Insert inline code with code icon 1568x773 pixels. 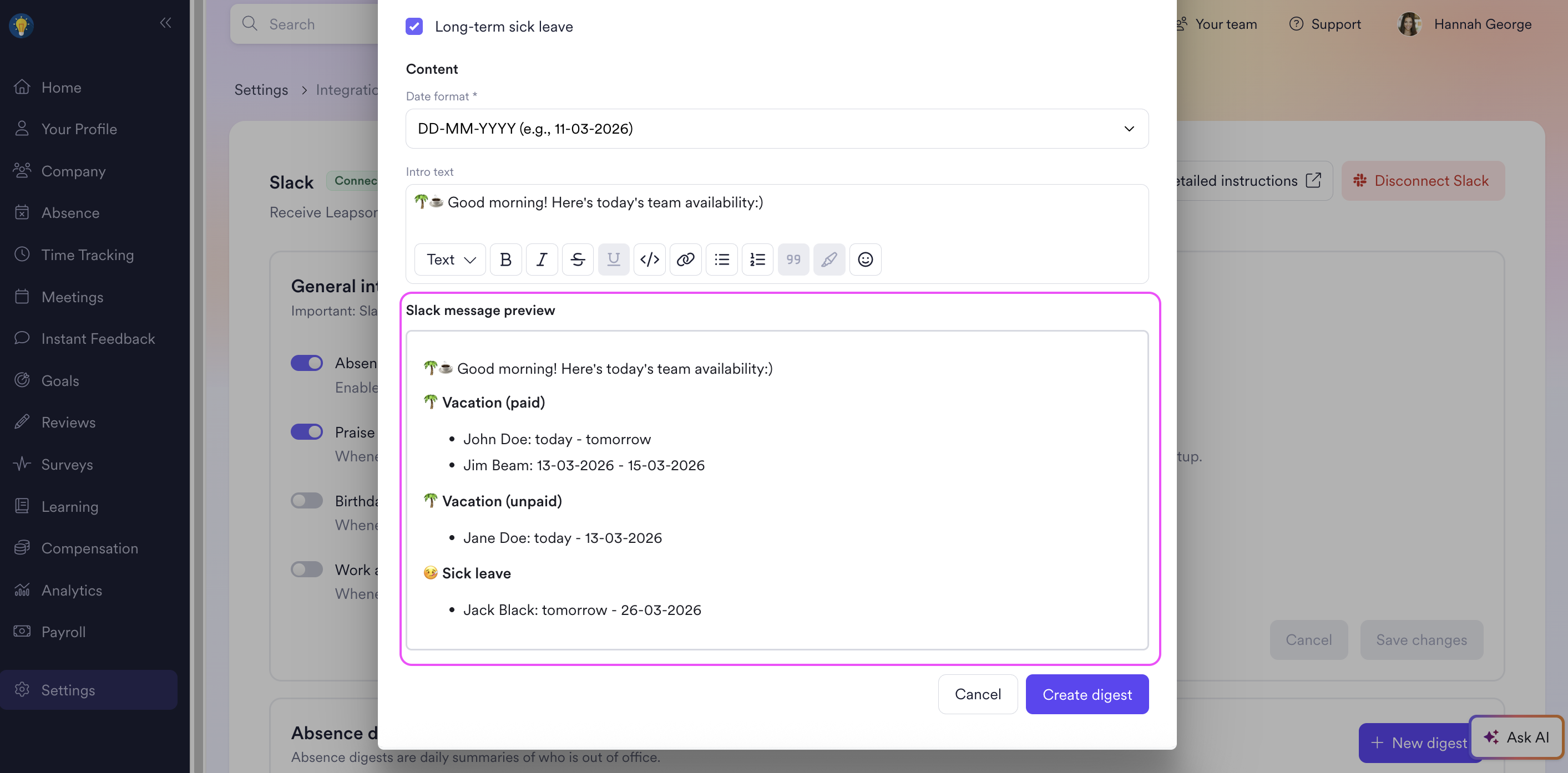pos(650,260)
